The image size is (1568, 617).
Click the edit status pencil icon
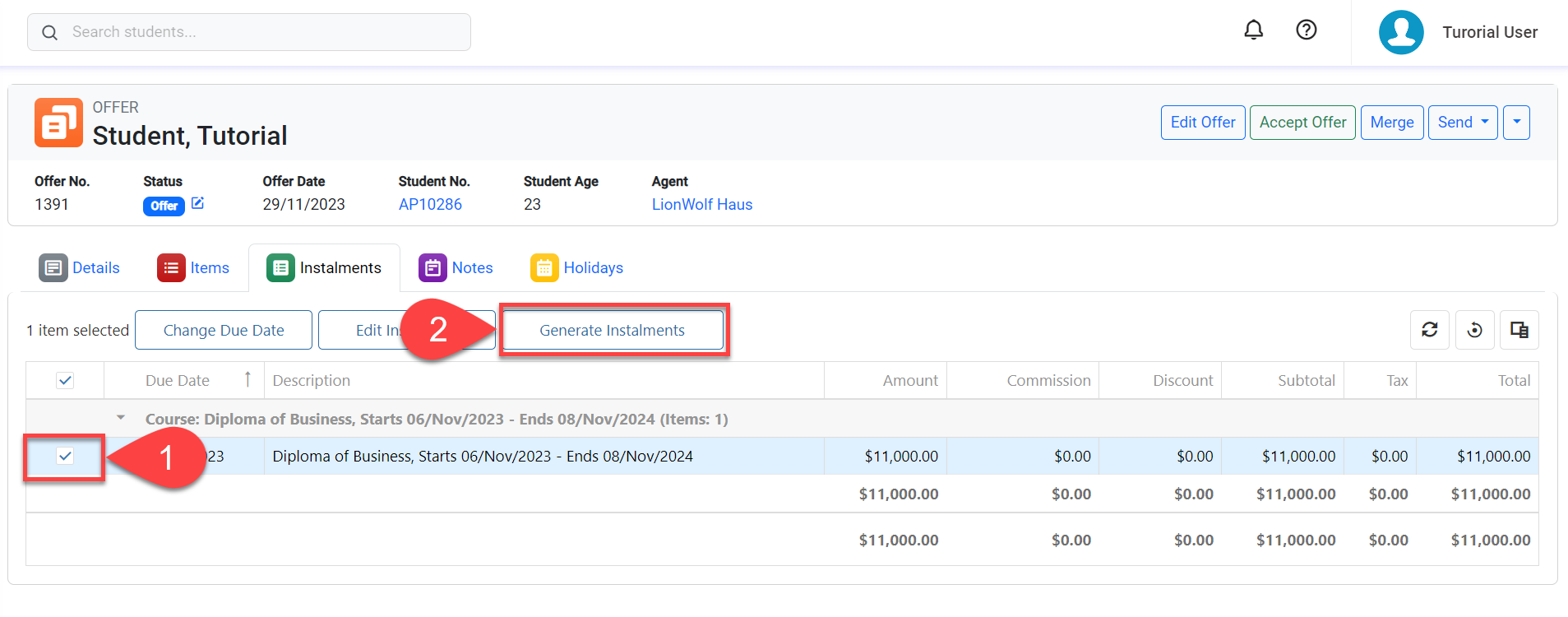tap(197, 203)
